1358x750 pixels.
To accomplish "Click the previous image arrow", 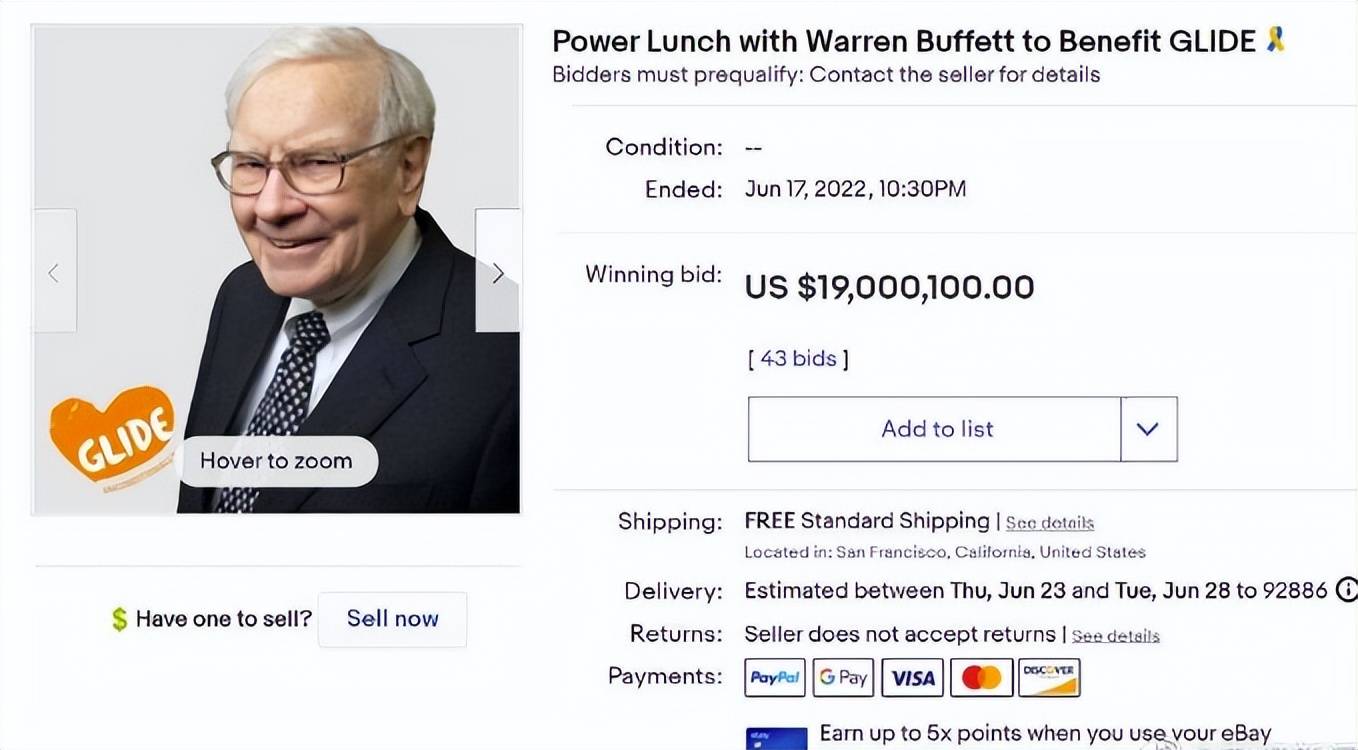I will 55,271.
